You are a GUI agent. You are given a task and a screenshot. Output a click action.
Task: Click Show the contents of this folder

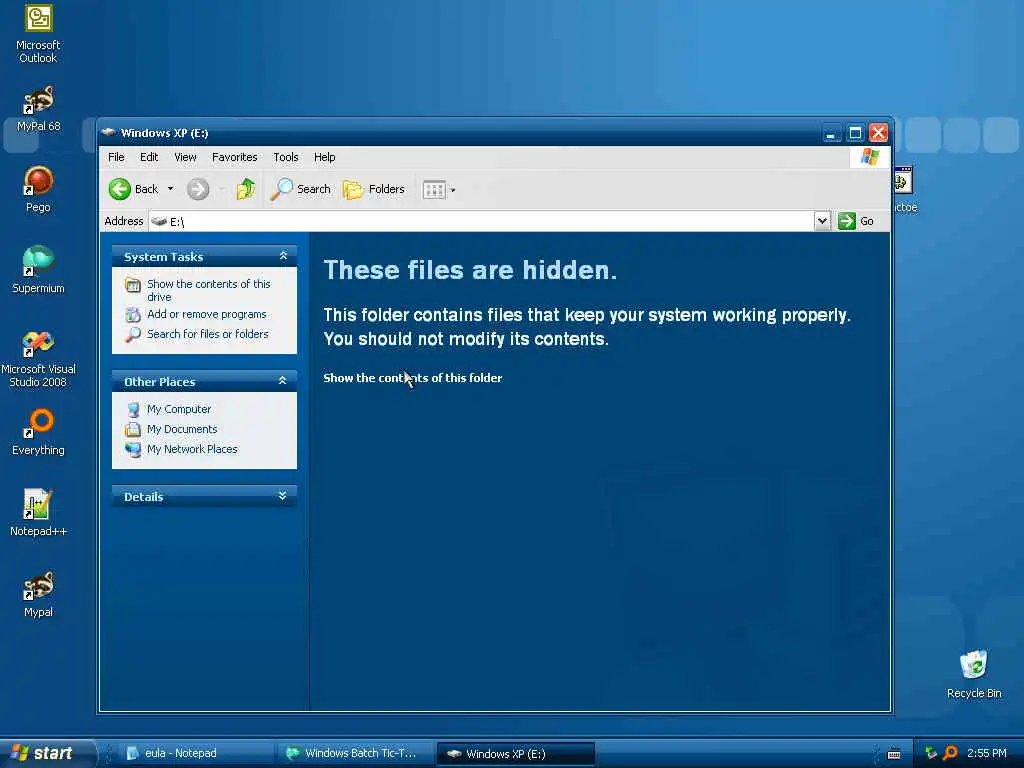pos(413,377)
